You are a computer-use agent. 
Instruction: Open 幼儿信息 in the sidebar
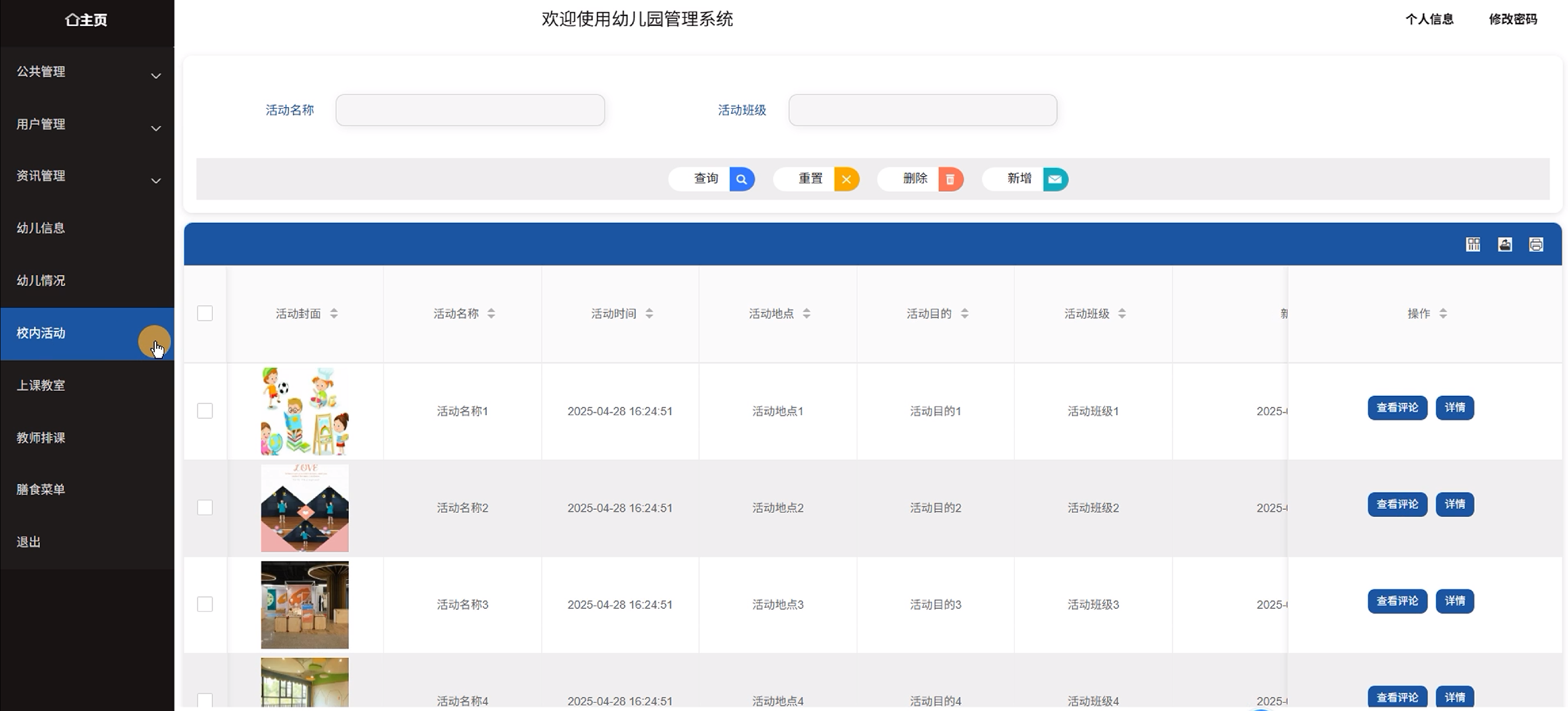click(41, 228)
